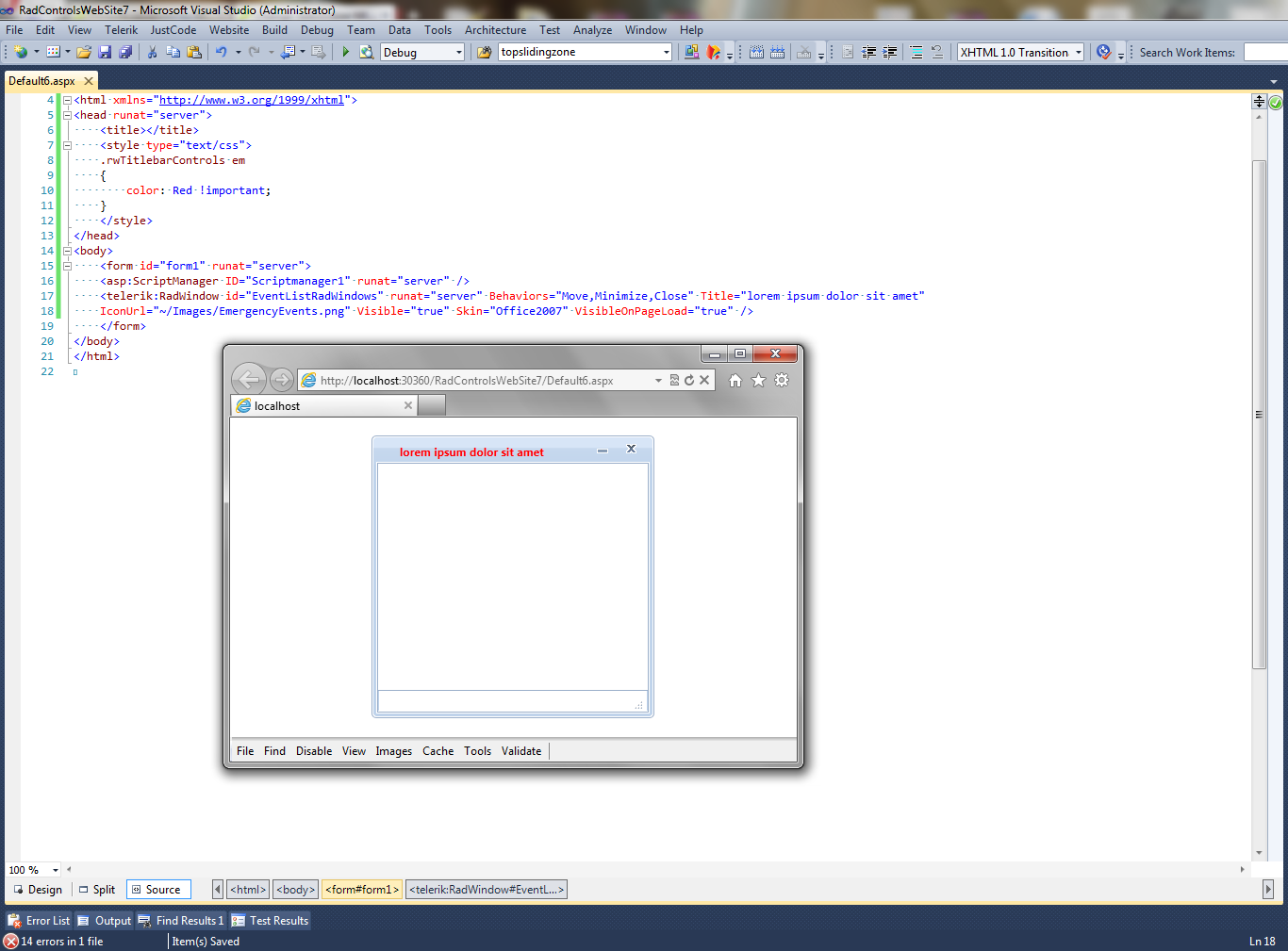Select the <telerik:RadWindow#EventL...> breadcrumb

(487, 889)
